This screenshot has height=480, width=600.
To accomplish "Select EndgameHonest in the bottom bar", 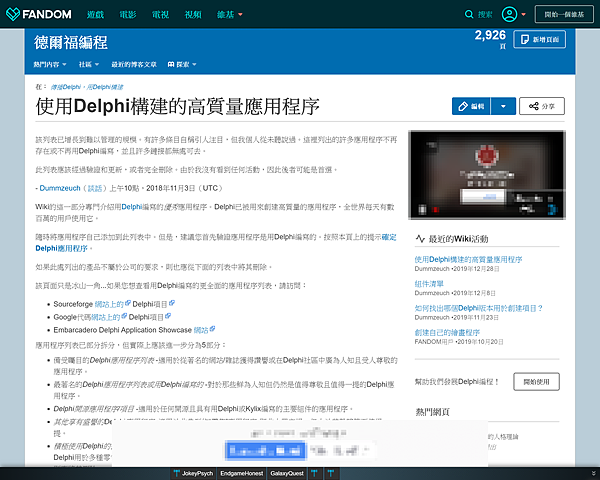I will pos(242,473).
